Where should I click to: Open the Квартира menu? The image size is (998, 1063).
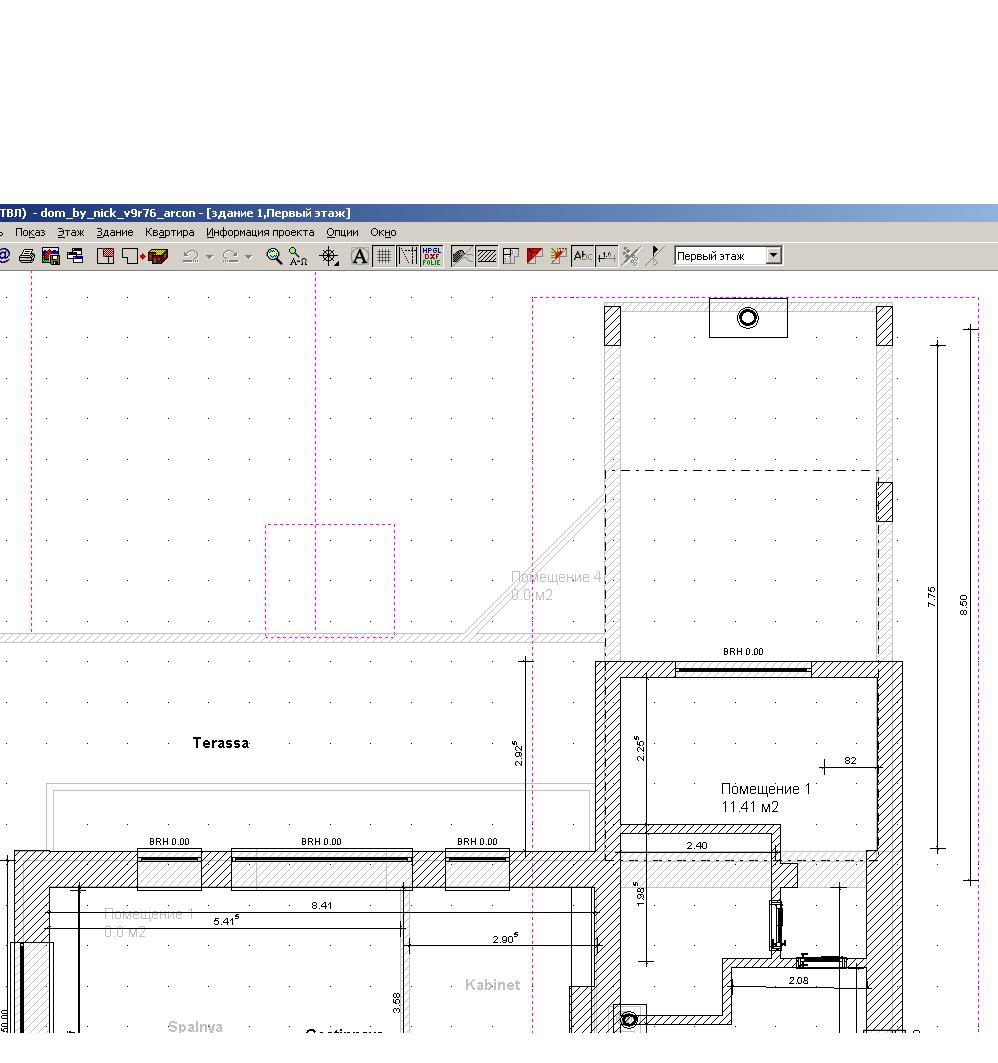[169, 233]
